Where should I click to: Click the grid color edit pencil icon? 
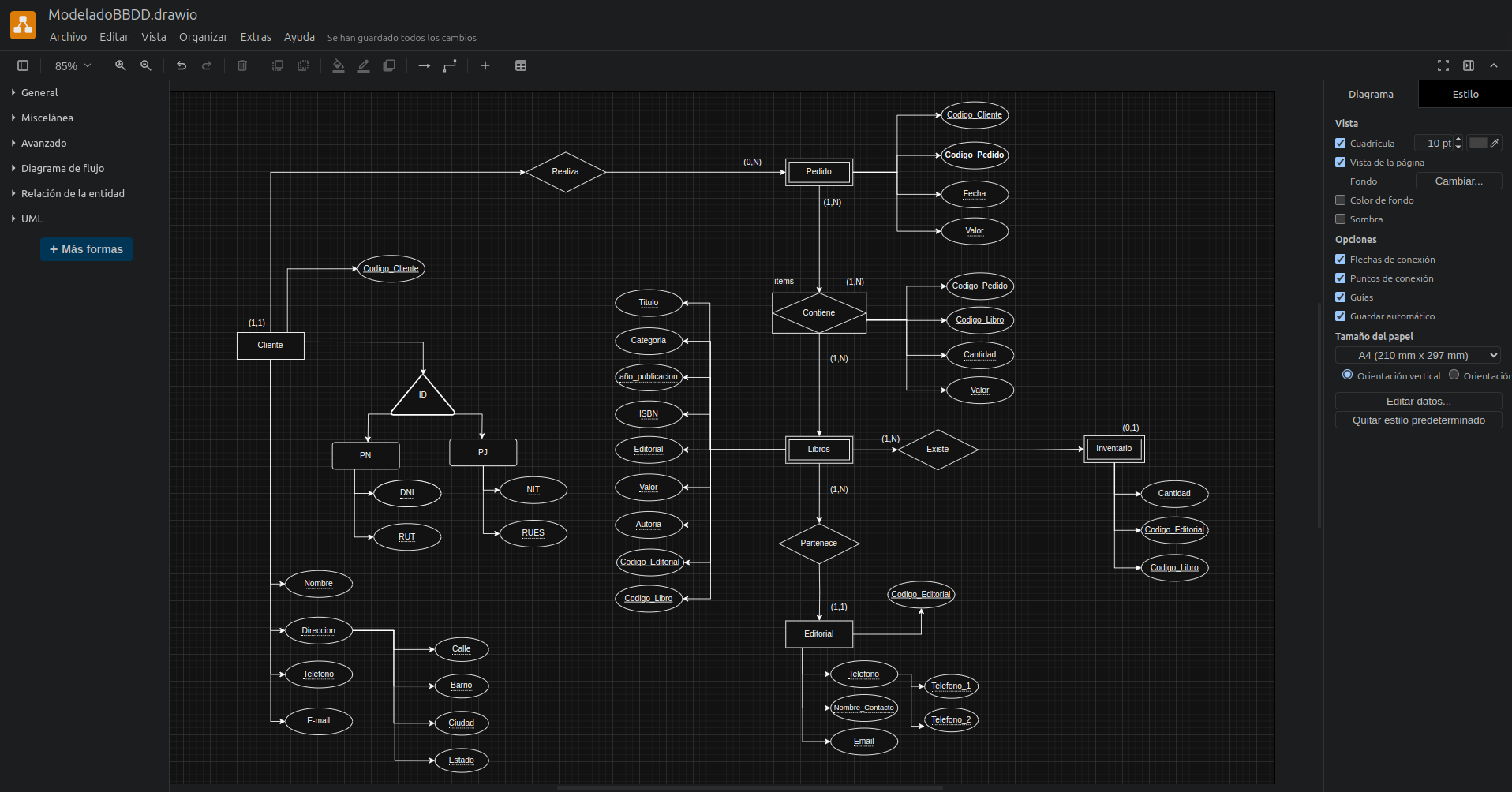coord(1495,143)
